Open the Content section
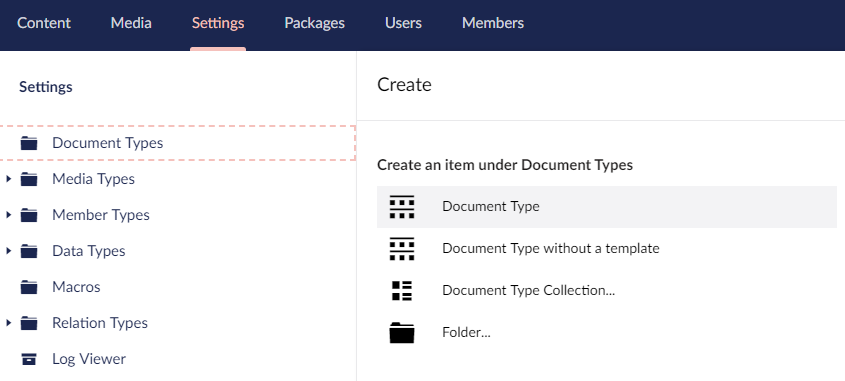Screen dimensions: 845x381 [44, 23]
